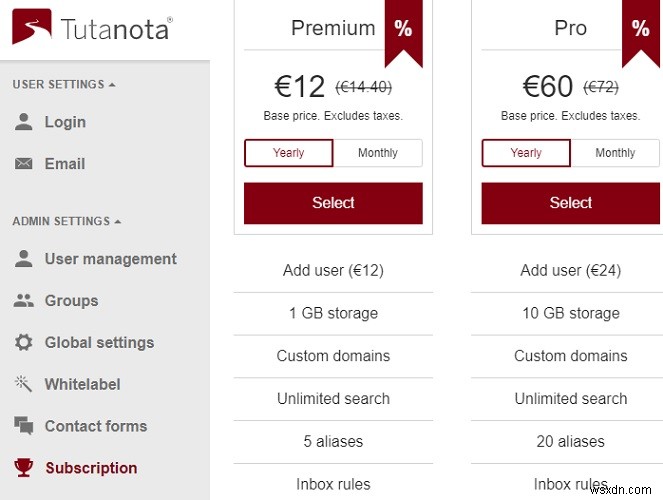
Task: Click the User management person icon
Action: [24, 259]
